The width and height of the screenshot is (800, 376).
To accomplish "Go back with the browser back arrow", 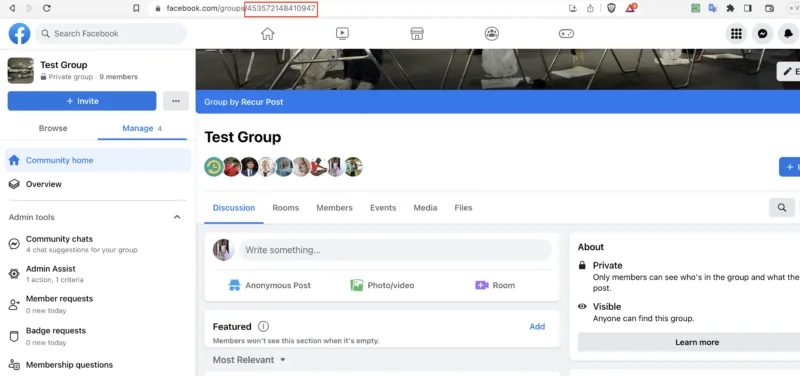I will coord(12,8).
